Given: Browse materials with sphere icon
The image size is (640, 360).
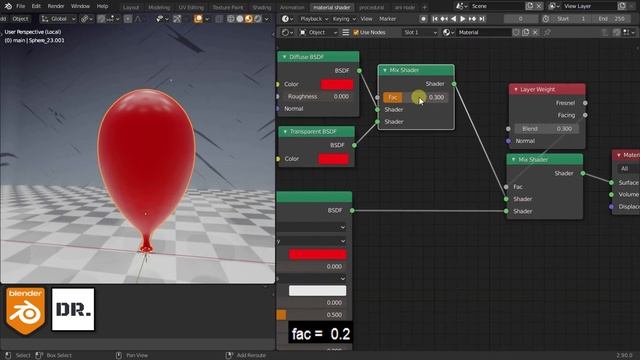Looking at the screenshot, I should pos(449,32).
